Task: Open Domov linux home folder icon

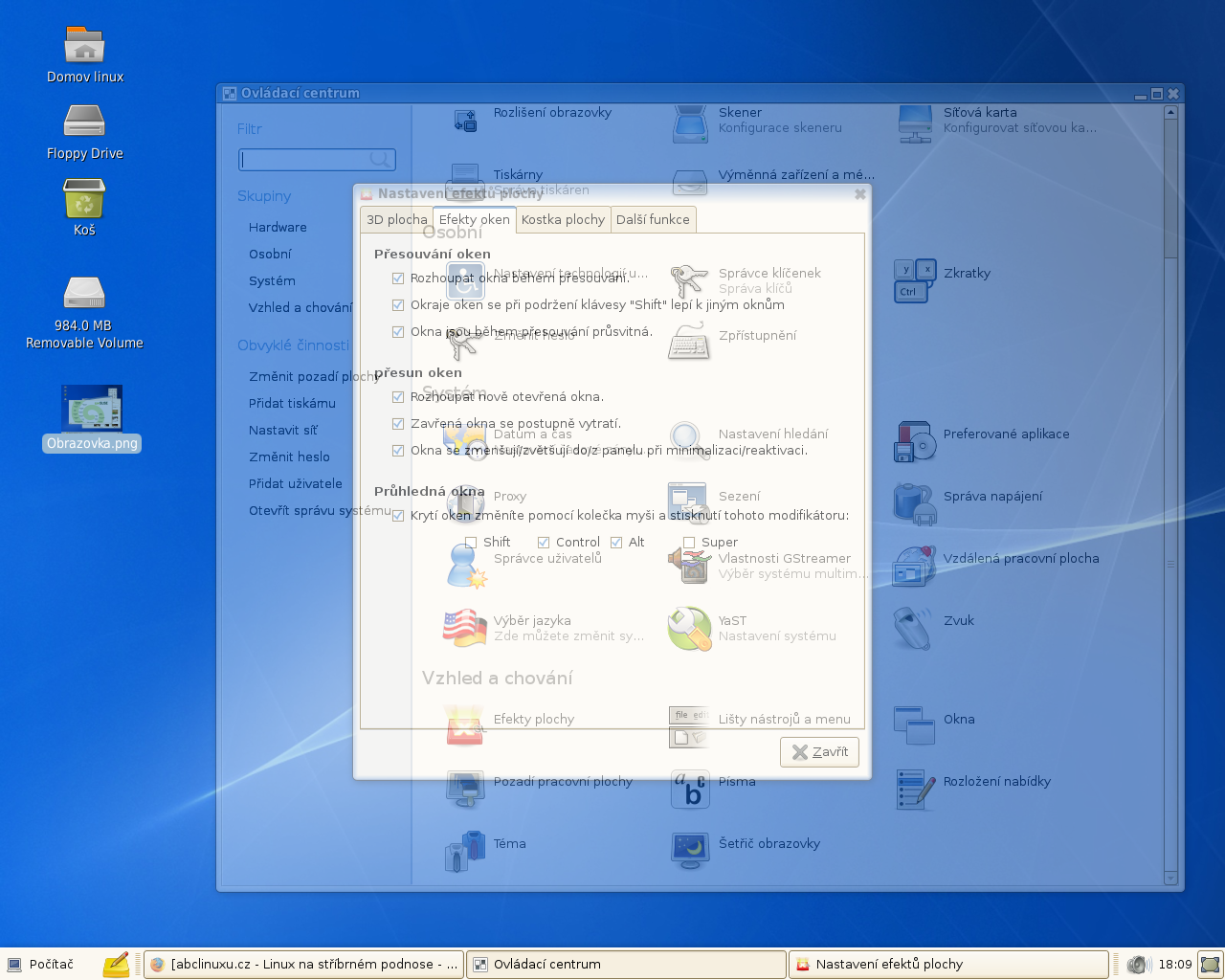Action: [x=84, y=45]
